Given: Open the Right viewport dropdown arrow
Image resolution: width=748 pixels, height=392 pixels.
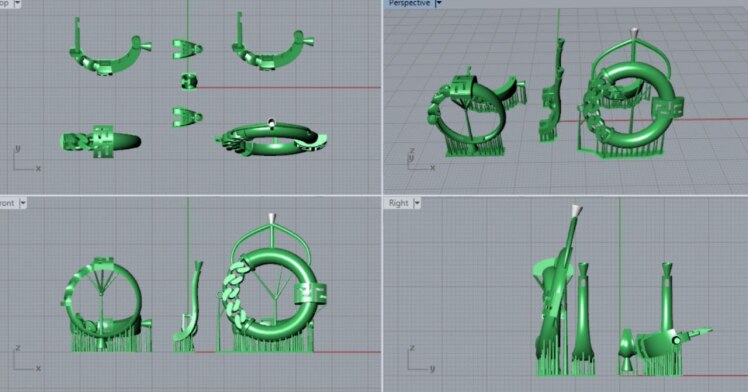Looking at the screenshot, I should 417,203.
